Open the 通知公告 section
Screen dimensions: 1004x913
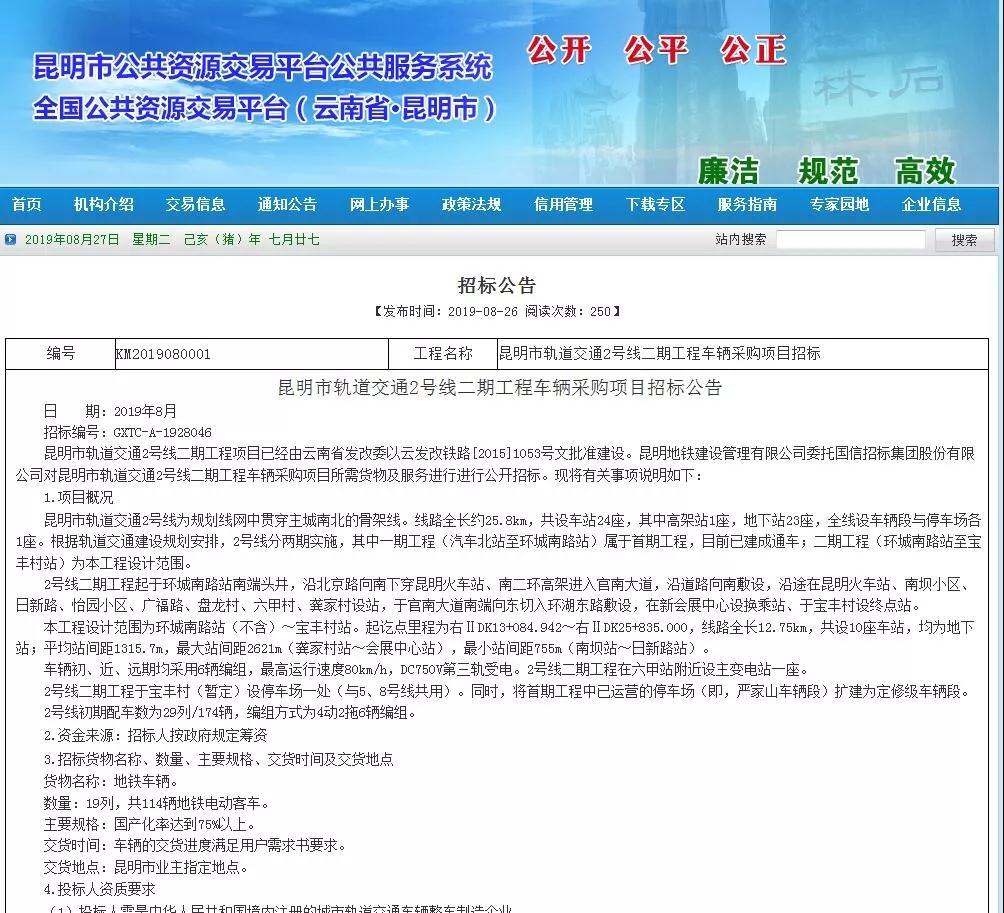[x=287, y=205]
